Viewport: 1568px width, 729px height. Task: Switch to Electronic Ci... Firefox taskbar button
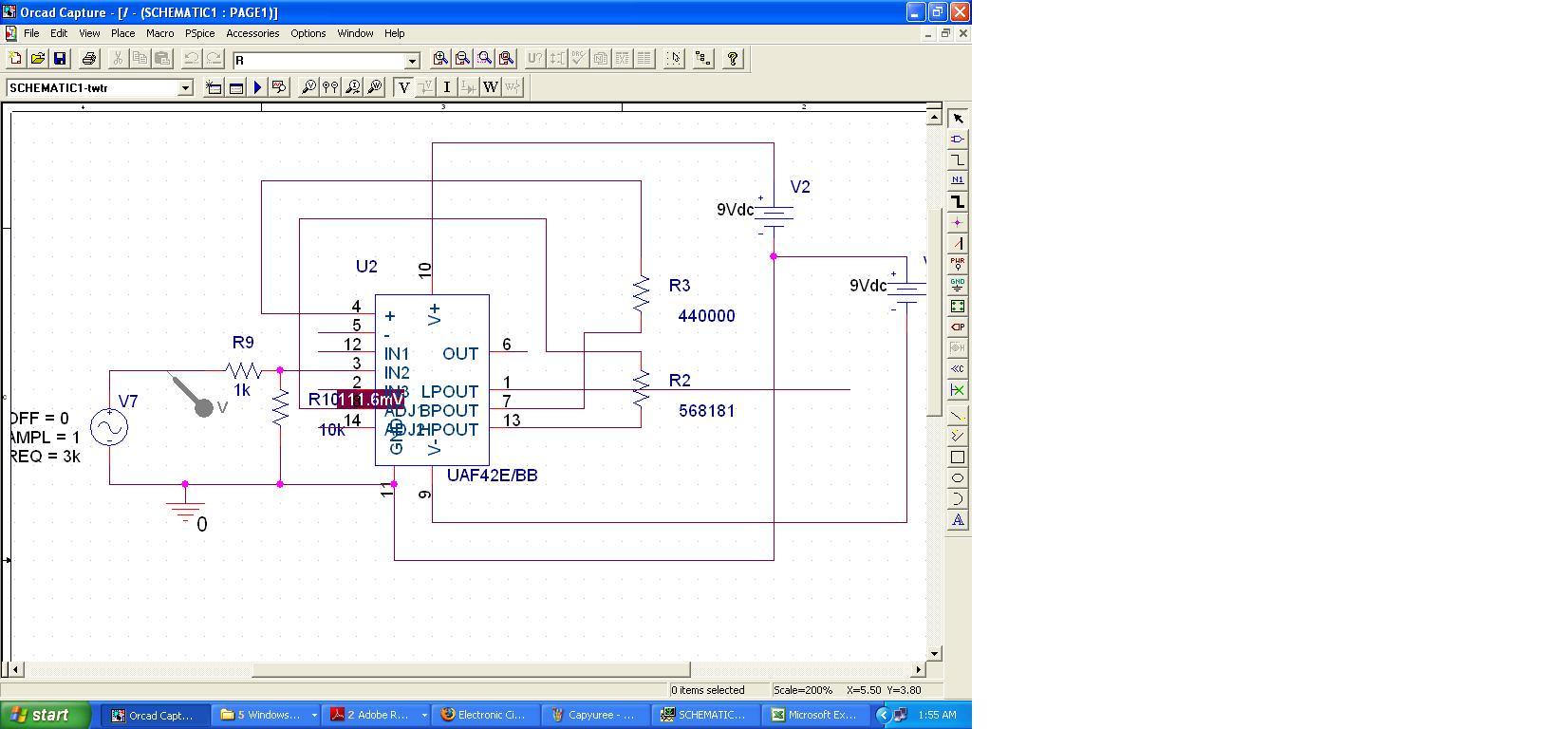484,715
